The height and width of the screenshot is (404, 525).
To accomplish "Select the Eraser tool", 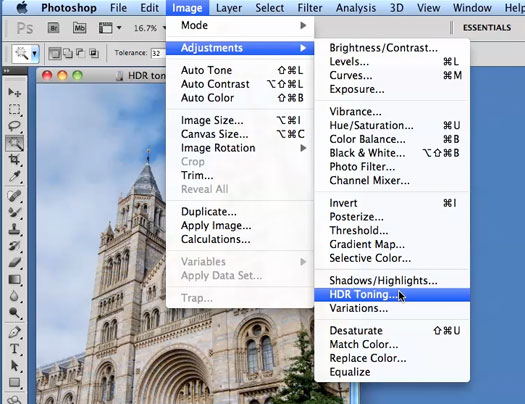I will (x=14, y=263).
